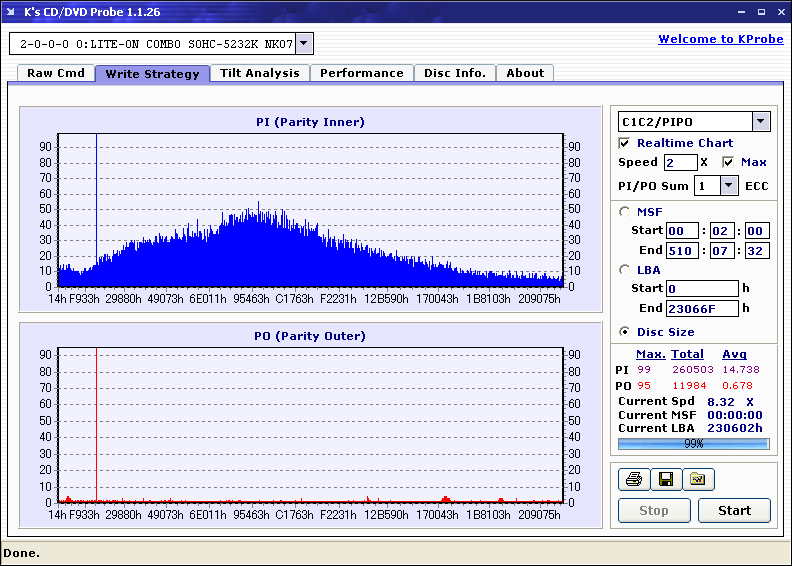The width and height of the screenshot is (792, 566).
Task: Click the 99% scan progress bar
Action: tap(693, 443)
